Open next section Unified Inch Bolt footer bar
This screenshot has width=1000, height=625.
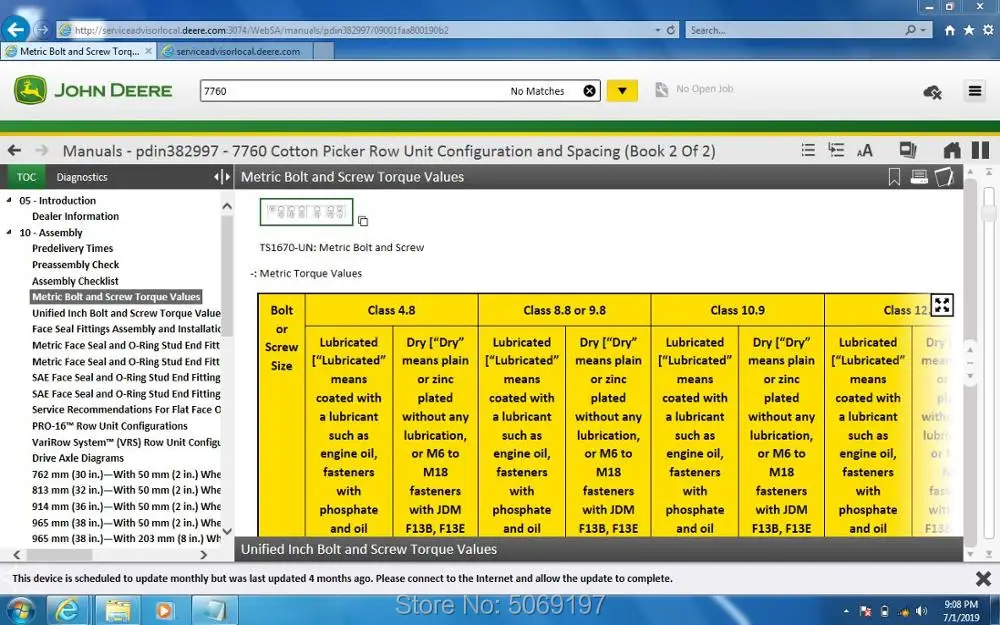point(598,549)
